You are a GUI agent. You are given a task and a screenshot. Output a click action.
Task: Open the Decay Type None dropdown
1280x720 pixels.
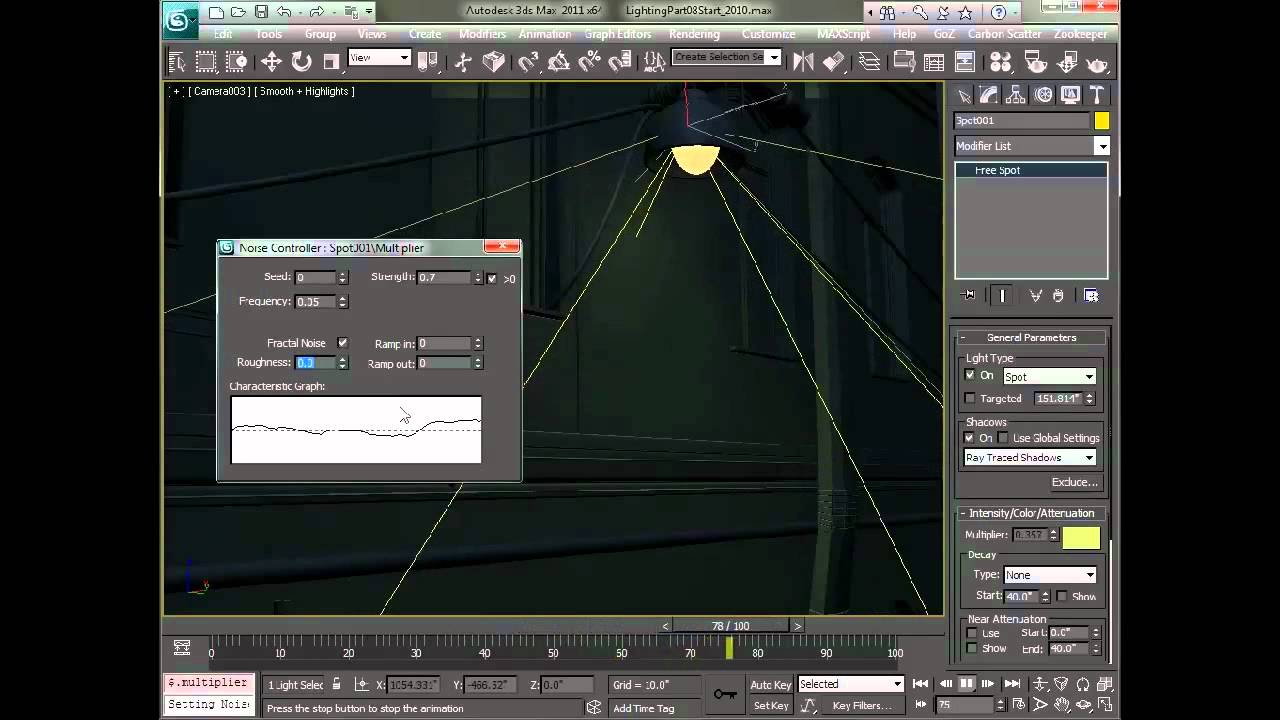click(1050, 575)
